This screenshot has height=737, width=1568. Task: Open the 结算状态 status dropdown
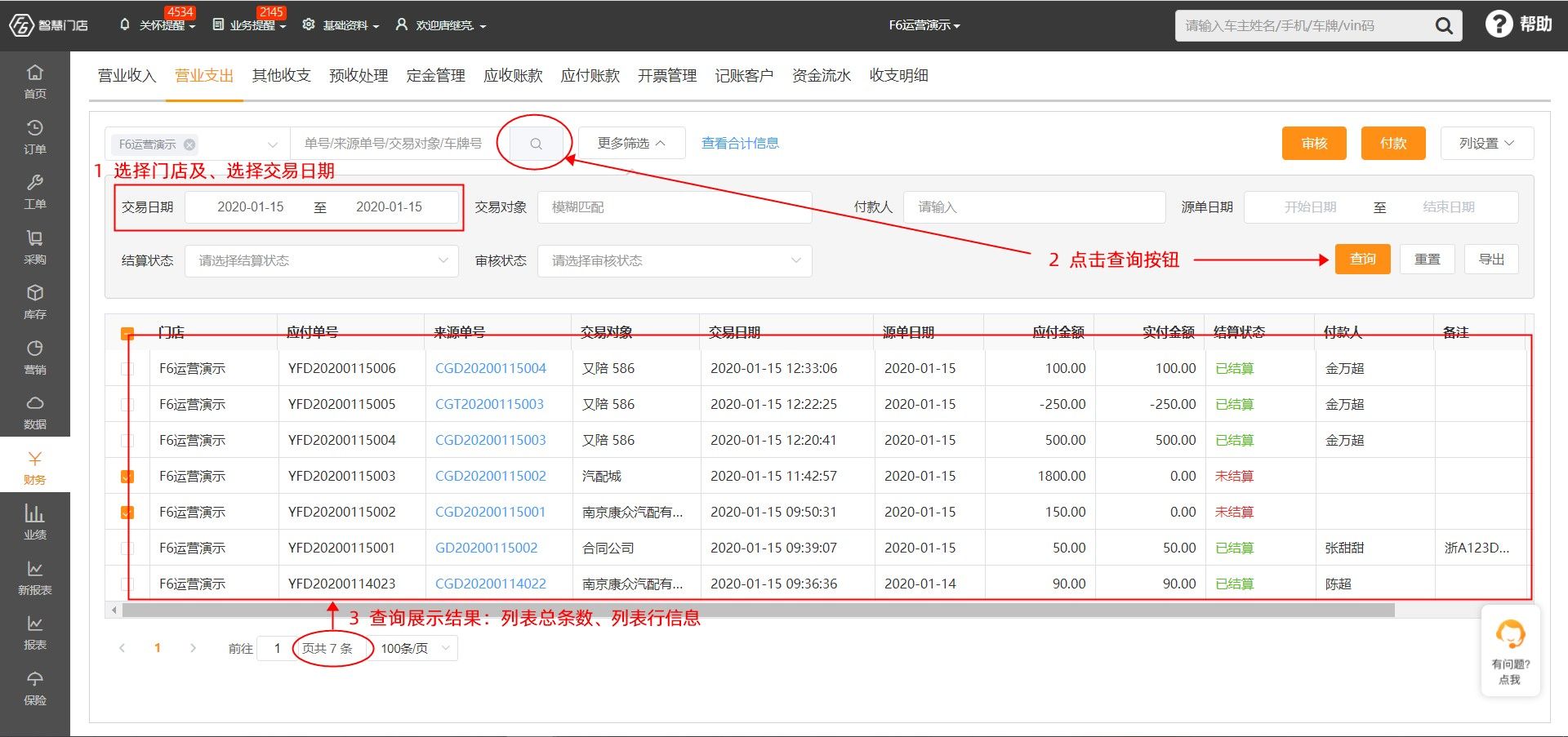322,261
